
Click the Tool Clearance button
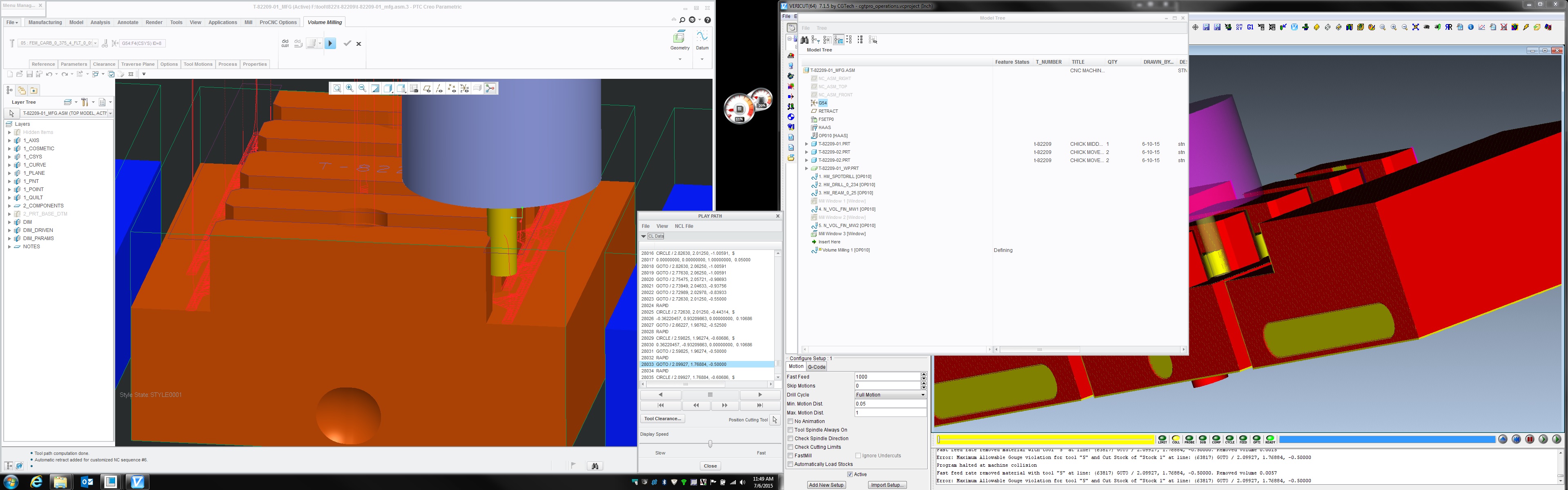pos(662,419)
